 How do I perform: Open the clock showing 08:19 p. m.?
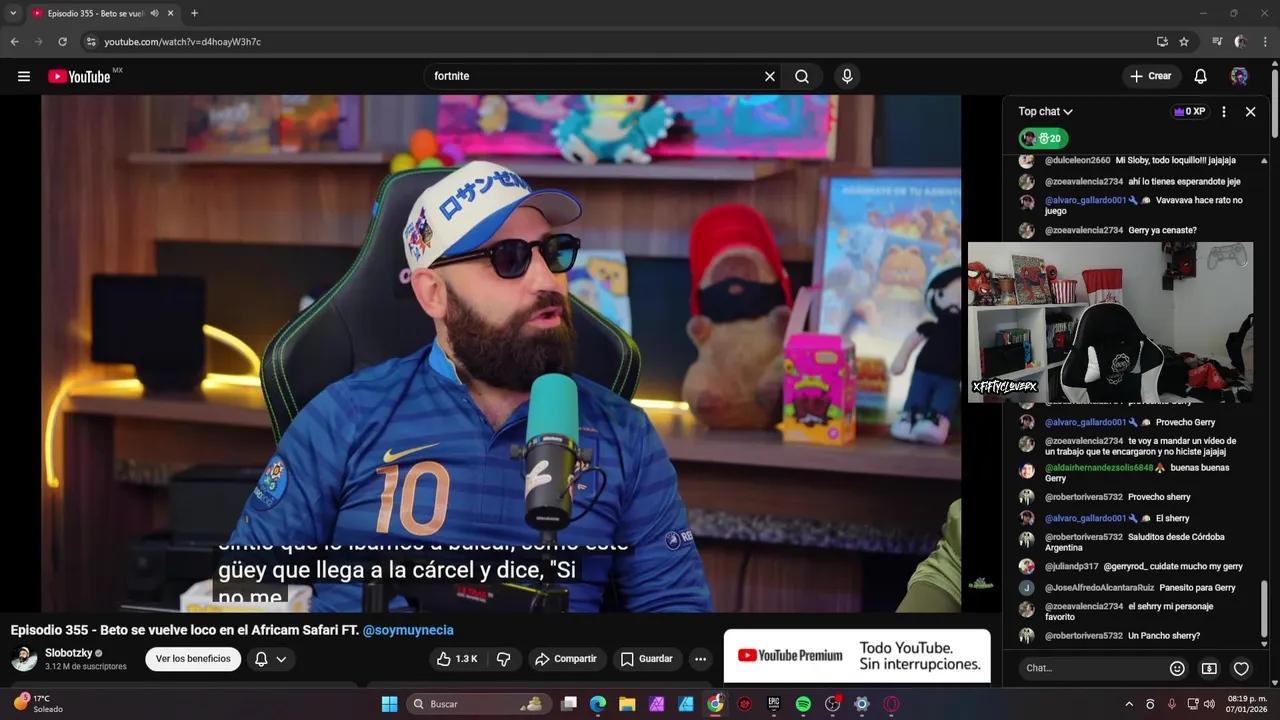point(1246,704)
